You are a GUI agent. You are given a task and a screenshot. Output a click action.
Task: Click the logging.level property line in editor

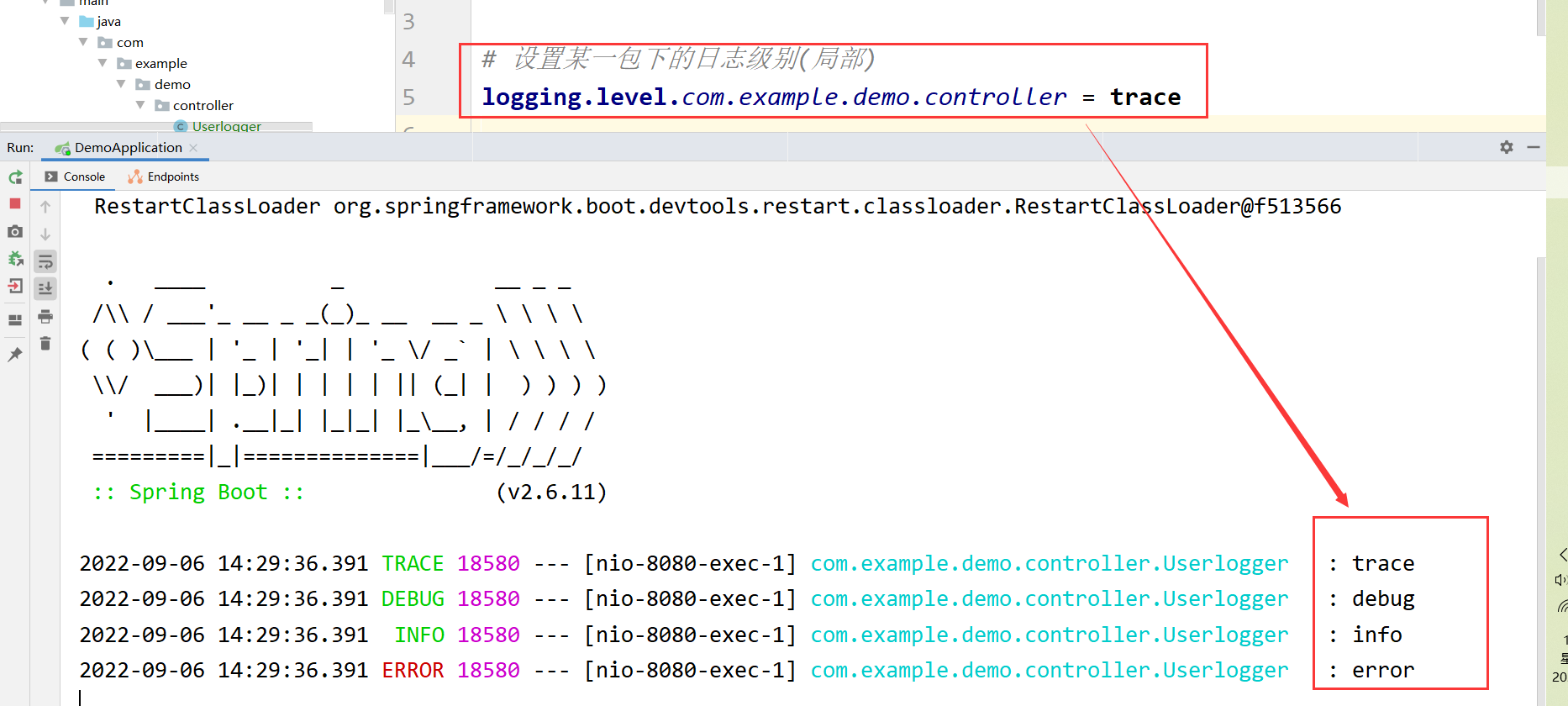pos(831,97)
